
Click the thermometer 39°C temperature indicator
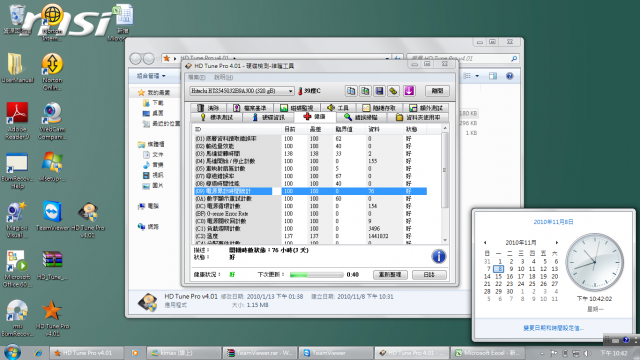(x=309, y=91)
